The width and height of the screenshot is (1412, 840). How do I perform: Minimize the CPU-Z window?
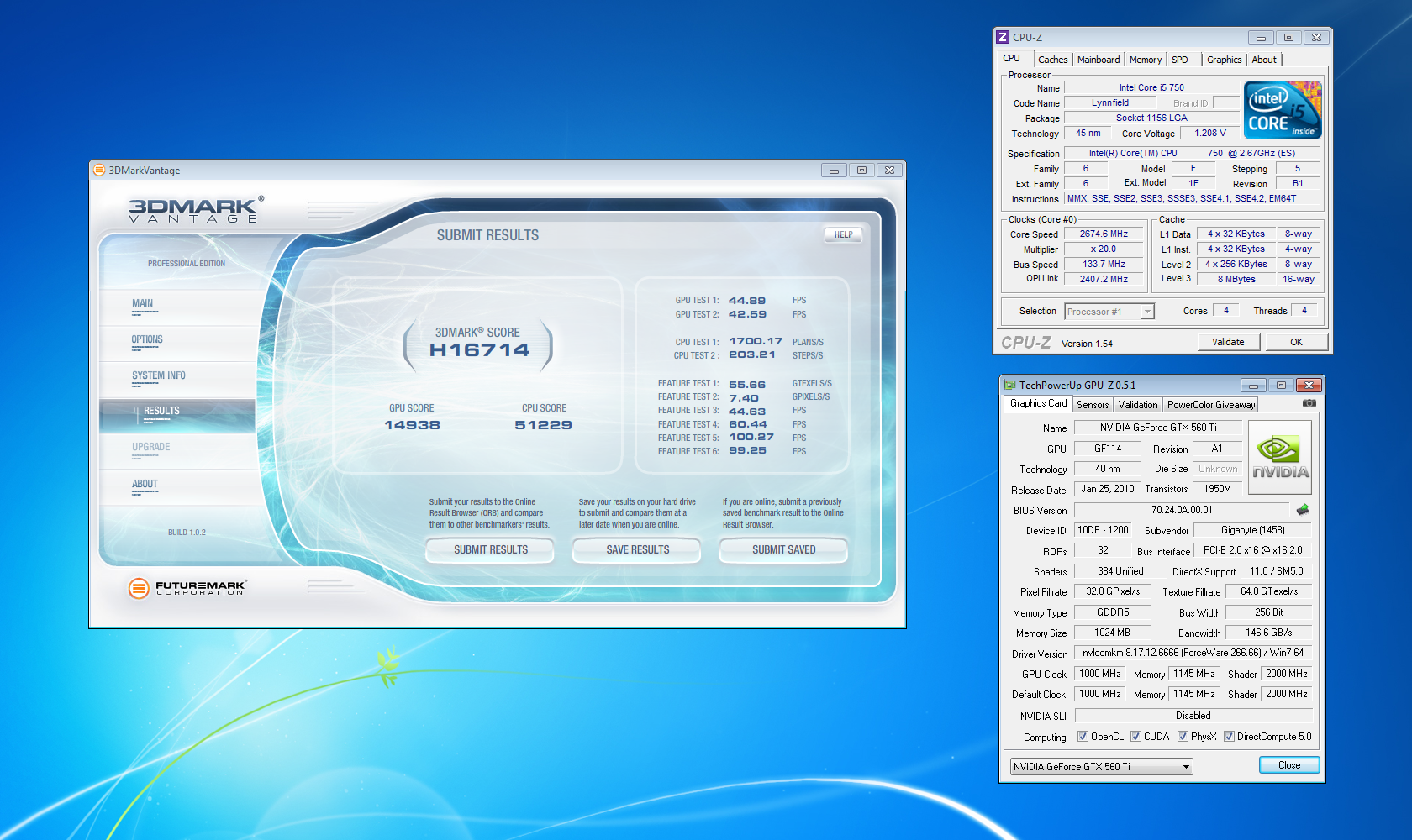coord(1261,38)
